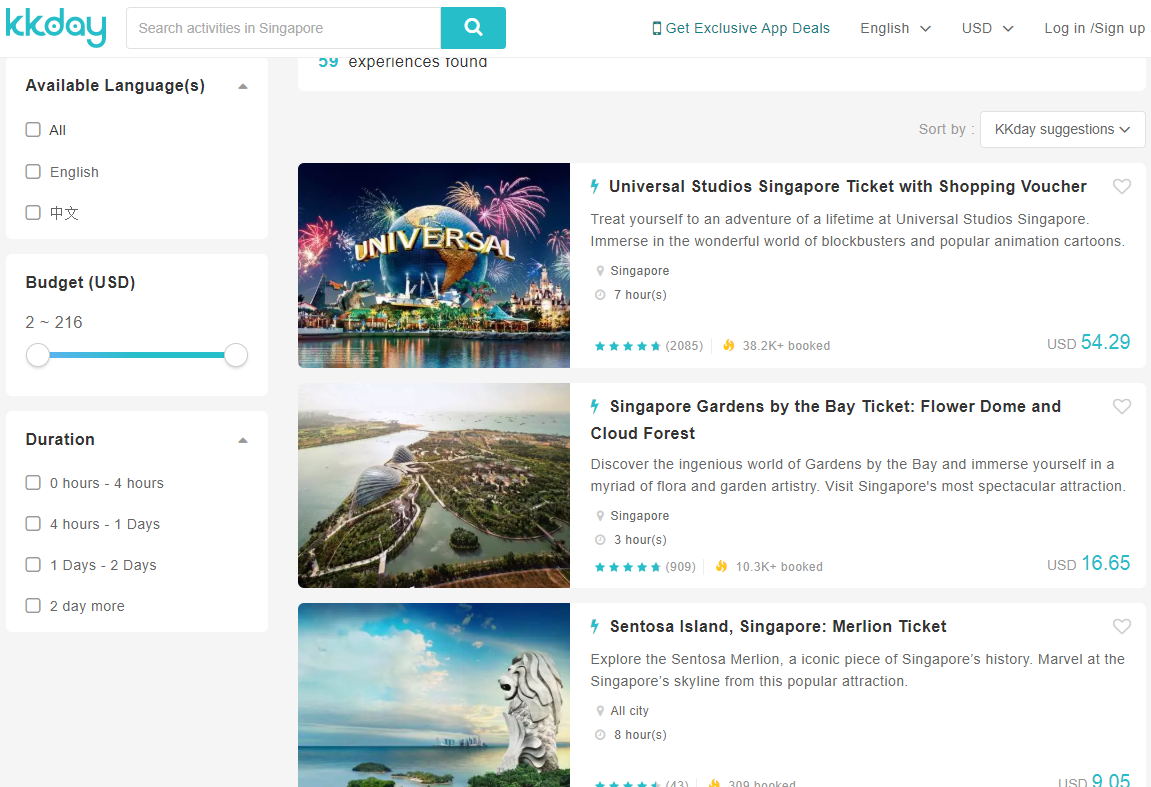Check the 4 hours - 1 Days filter
The image size is (1151, 787).
click(33, 524)
